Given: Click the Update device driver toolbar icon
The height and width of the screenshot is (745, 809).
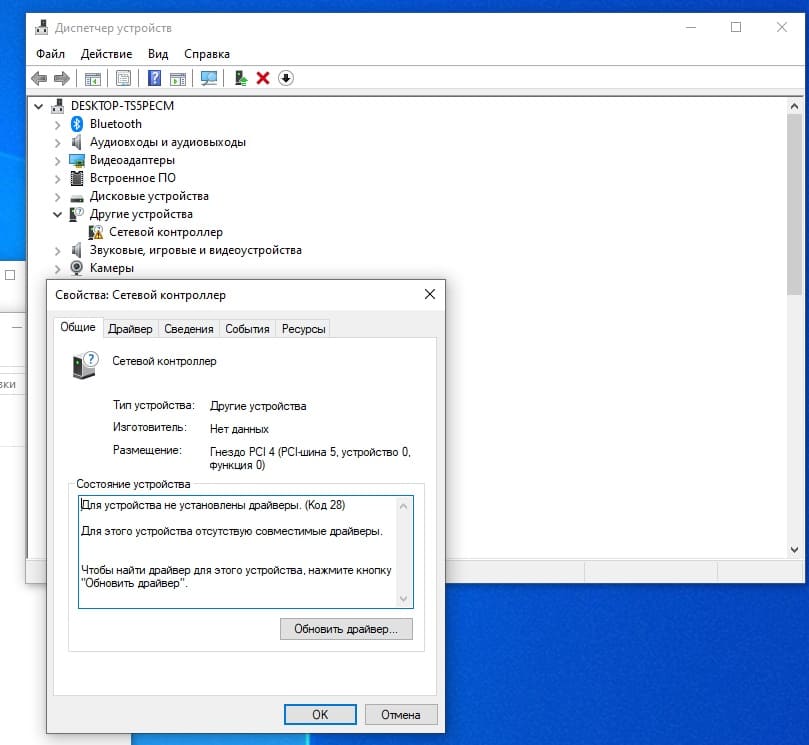Looking at the screenshot, I should pos(240,78).
